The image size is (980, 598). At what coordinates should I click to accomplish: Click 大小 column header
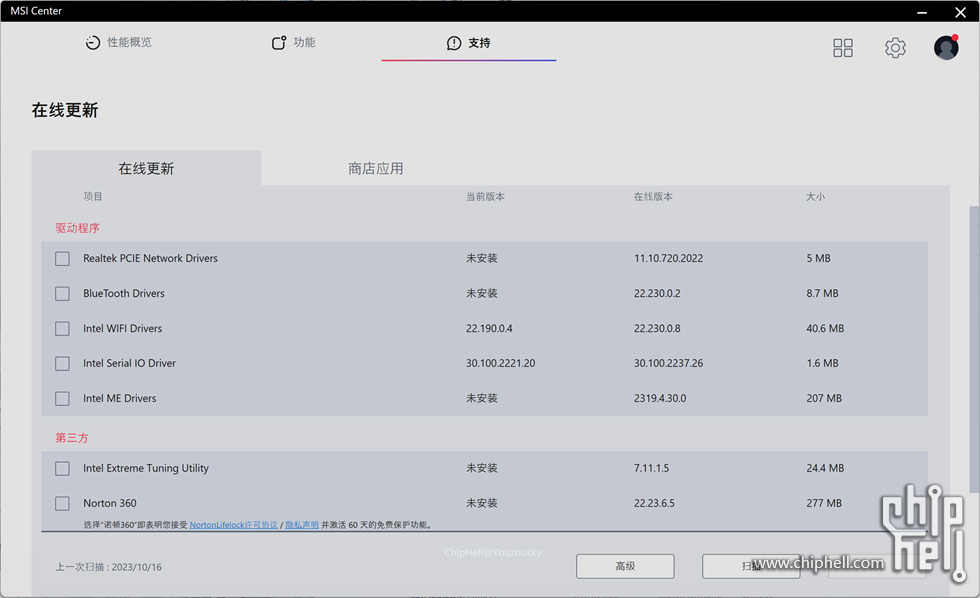815,196
